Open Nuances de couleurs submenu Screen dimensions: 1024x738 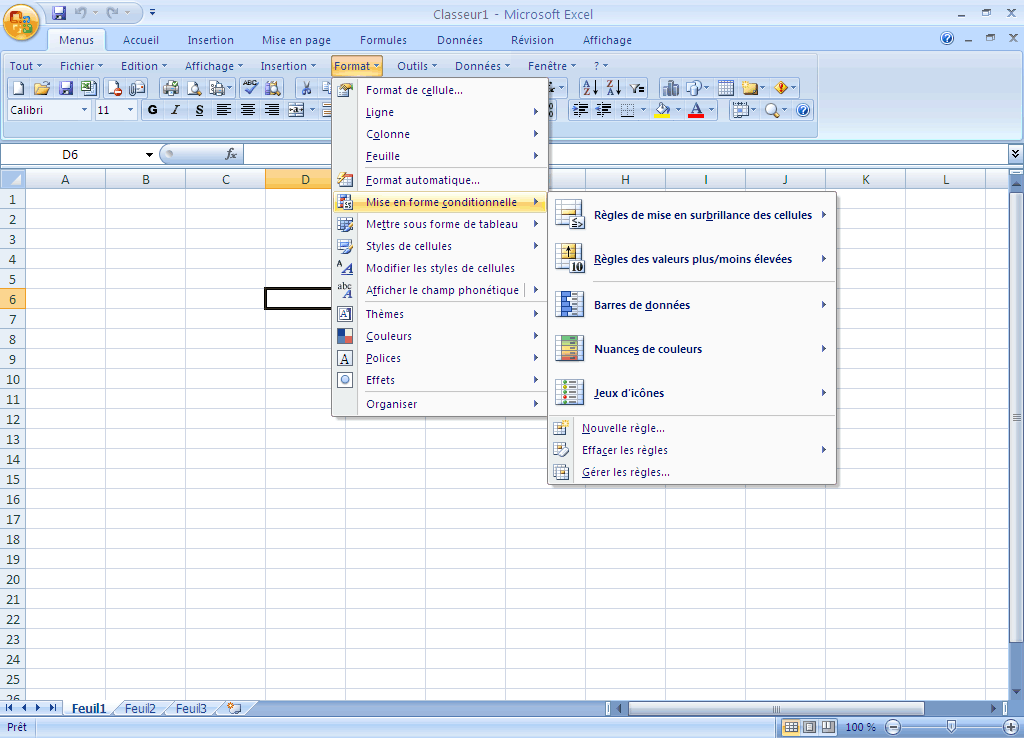pyautogui.click(x=692, y=349)
